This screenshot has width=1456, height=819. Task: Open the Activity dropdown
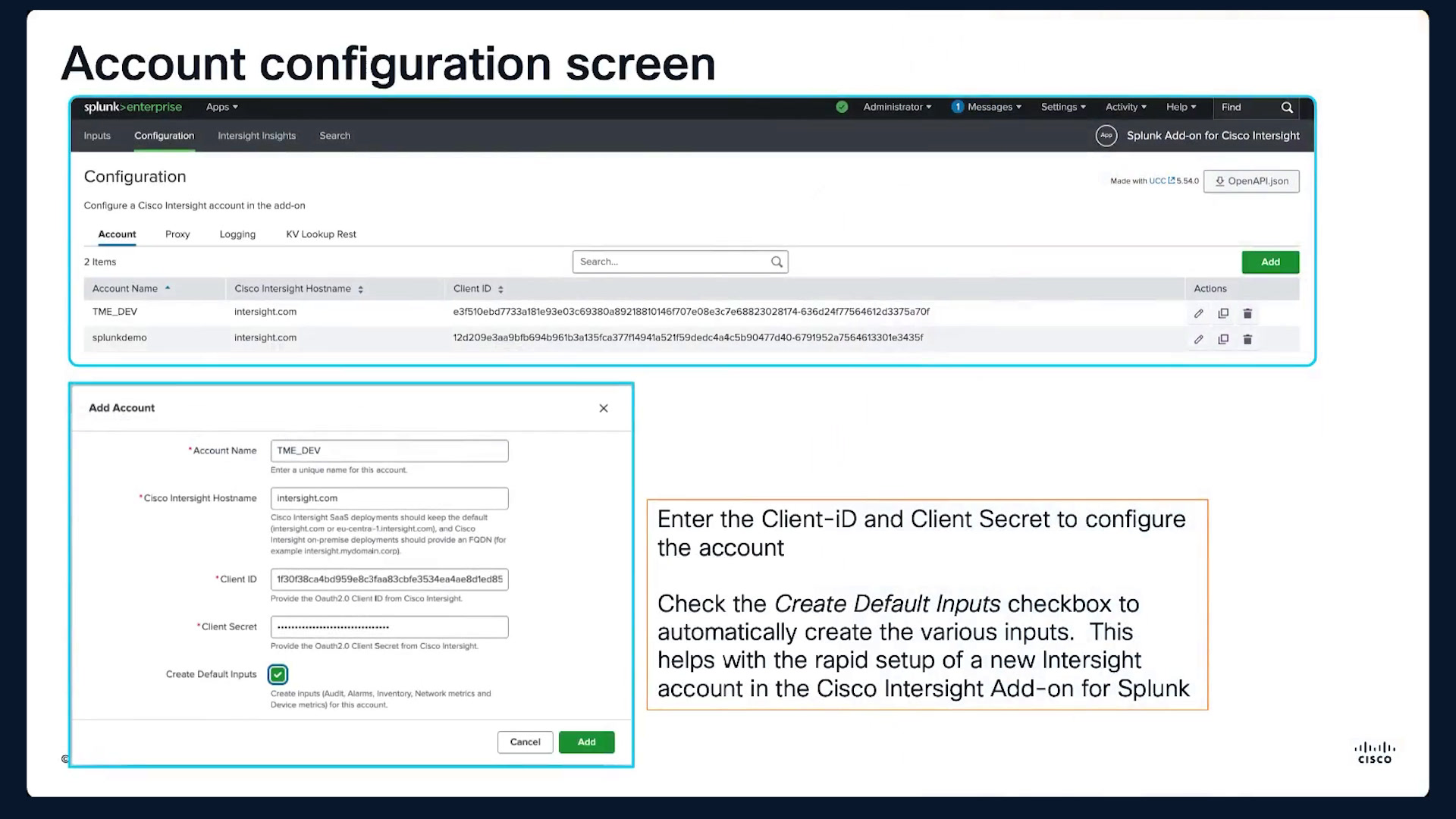[x=1126, y=107]
